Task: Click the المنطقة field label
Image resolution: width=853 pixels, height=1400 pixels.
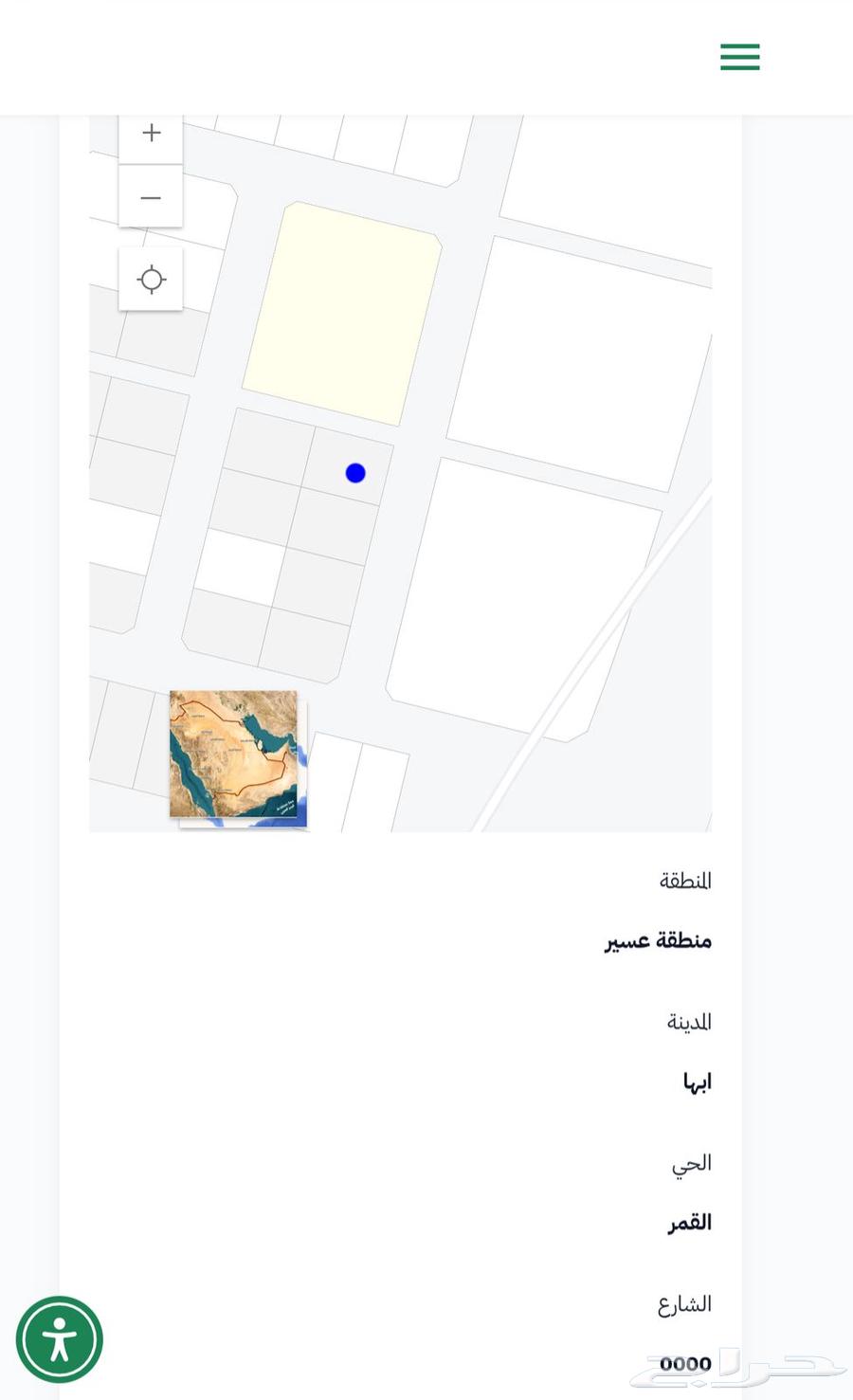Action: tap(684, 881)
